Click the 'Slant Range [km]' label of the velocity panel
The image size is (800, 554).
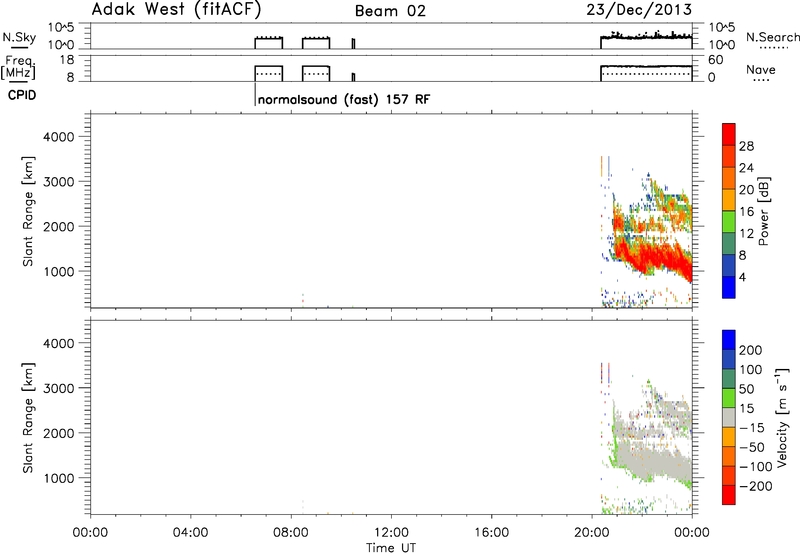[x=28, y=418]
